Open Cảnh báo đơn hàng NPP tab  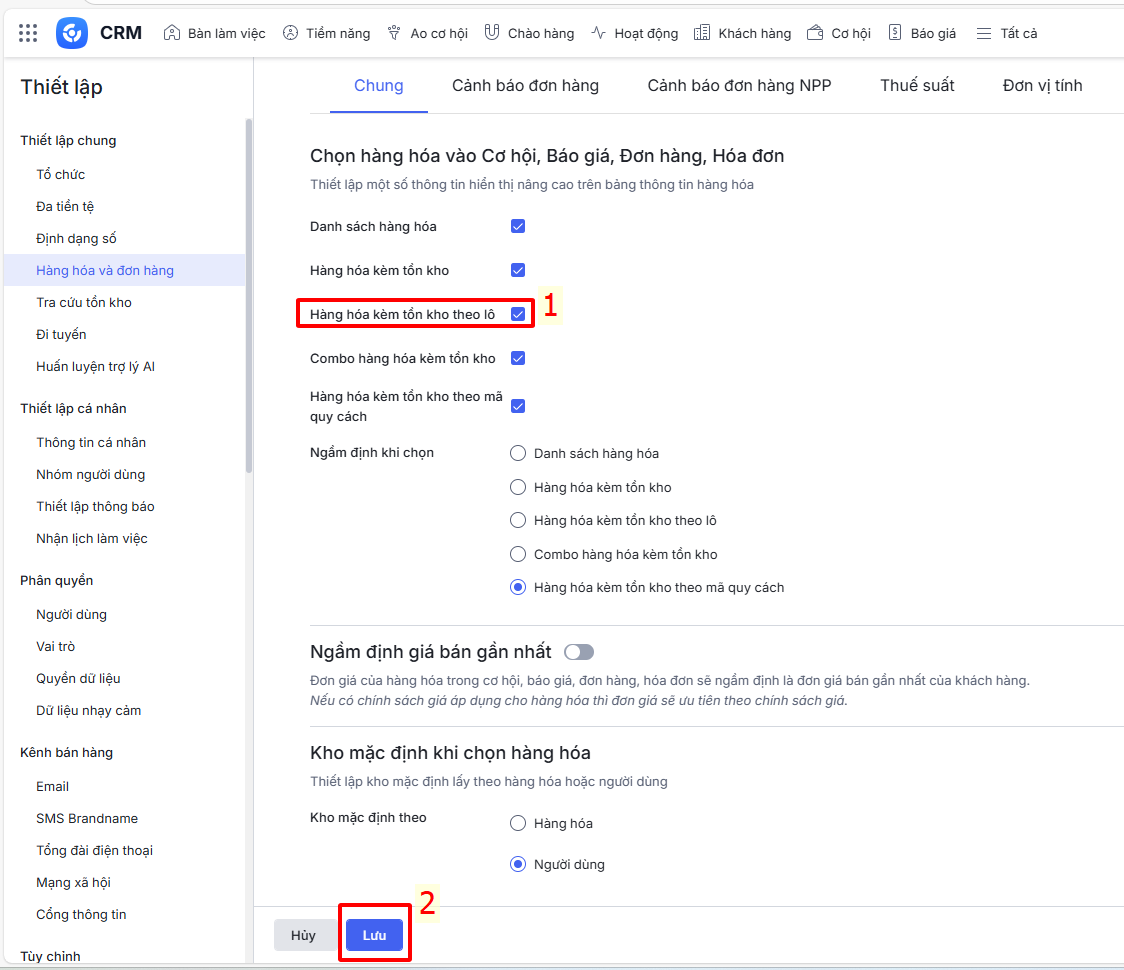739,86
